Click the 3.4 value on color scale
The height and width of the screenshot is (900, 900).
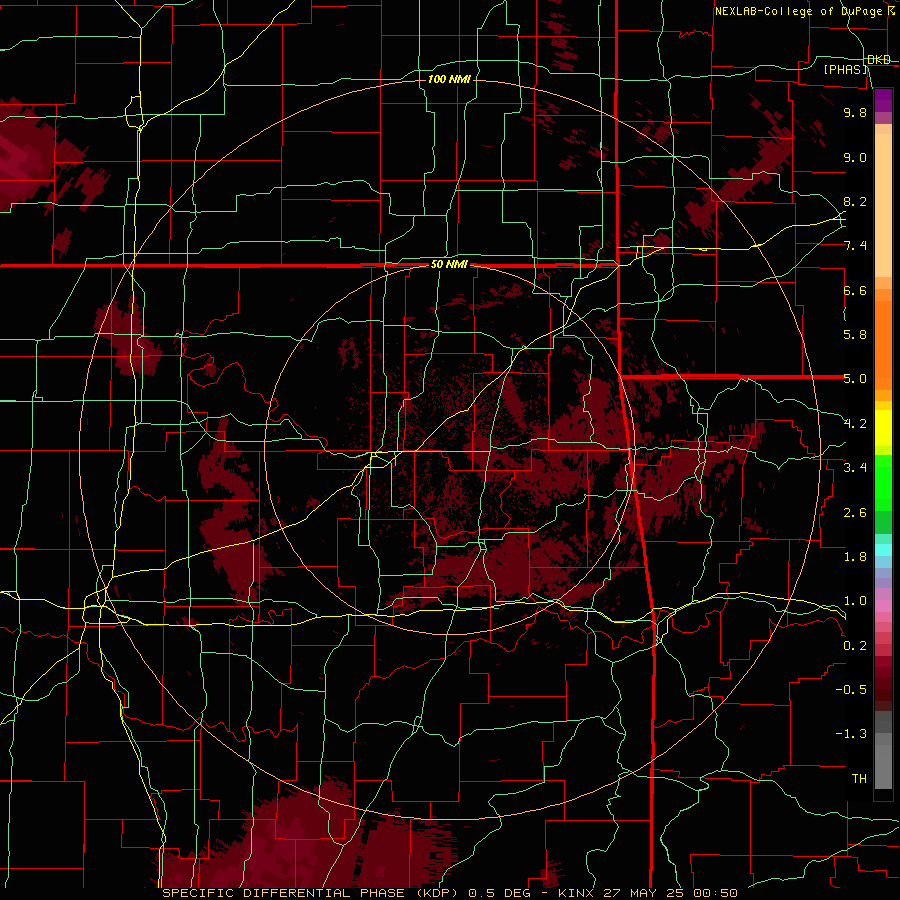coord(855,468)
